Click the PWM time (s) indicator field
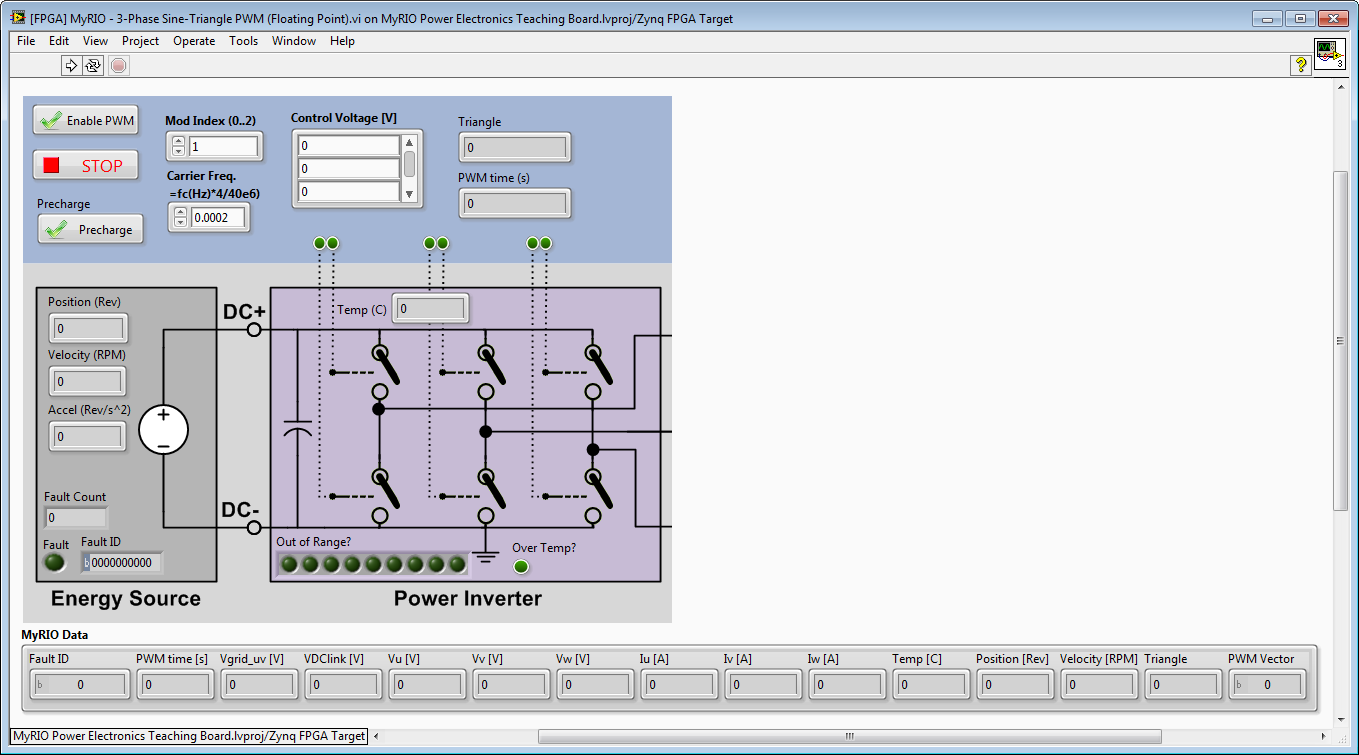 [x=514, y=204]
